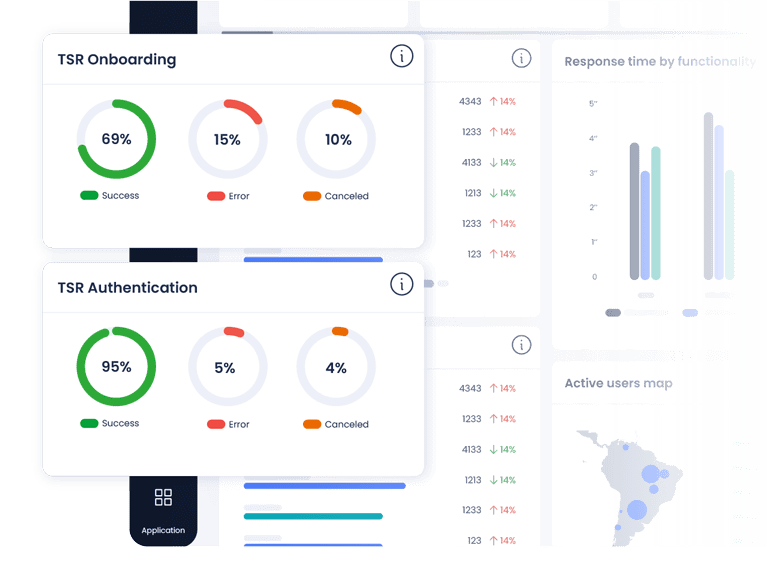768x577 pixels.
Task: Open info icon on TSR Onboarding card
Action: (401, 56)
